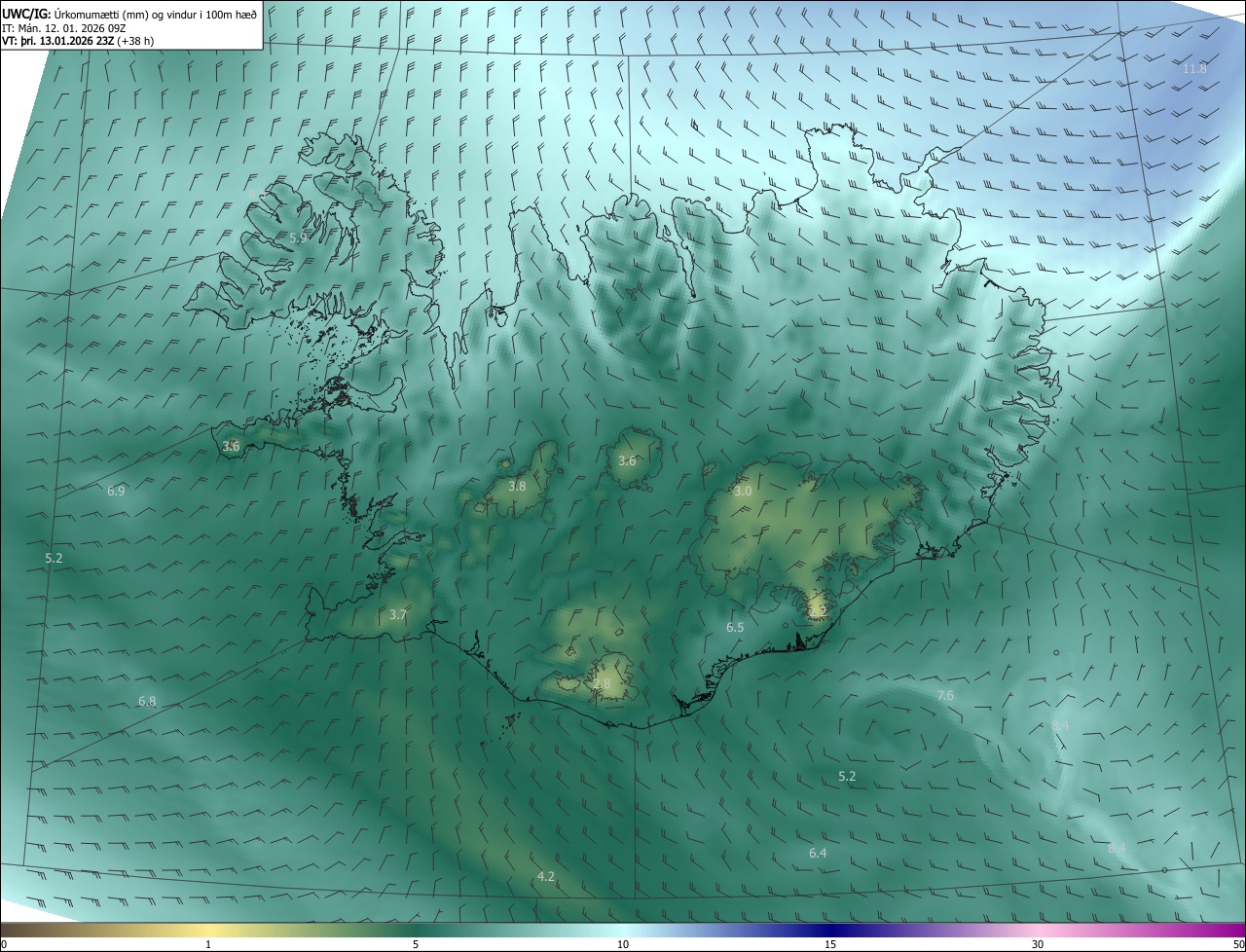1246x952 pixels.
Task: Select the 2.8 value label
Action: pyautogui.click(x=603, y=684)
